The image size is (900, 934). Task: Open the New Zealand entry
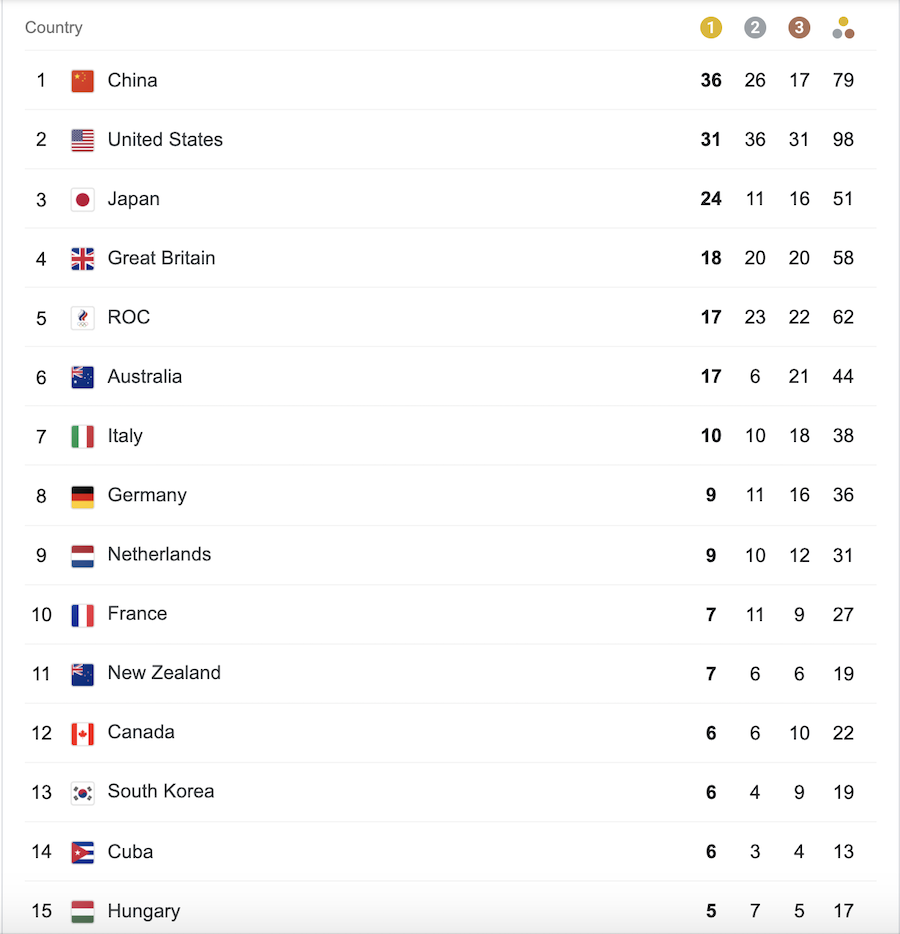pyautogui.click(x=164, y=673)
